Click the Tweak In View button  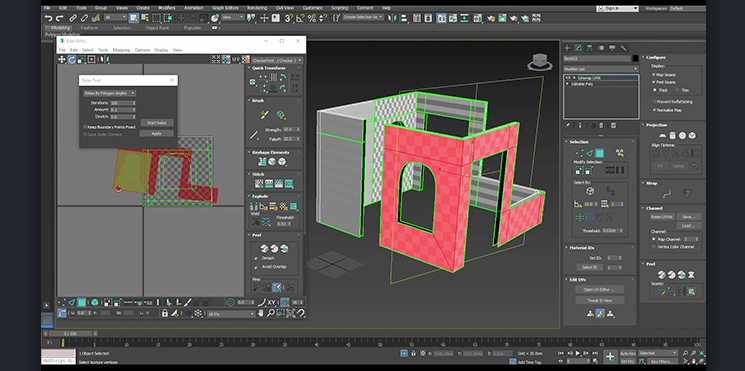[x=600, y=300]
